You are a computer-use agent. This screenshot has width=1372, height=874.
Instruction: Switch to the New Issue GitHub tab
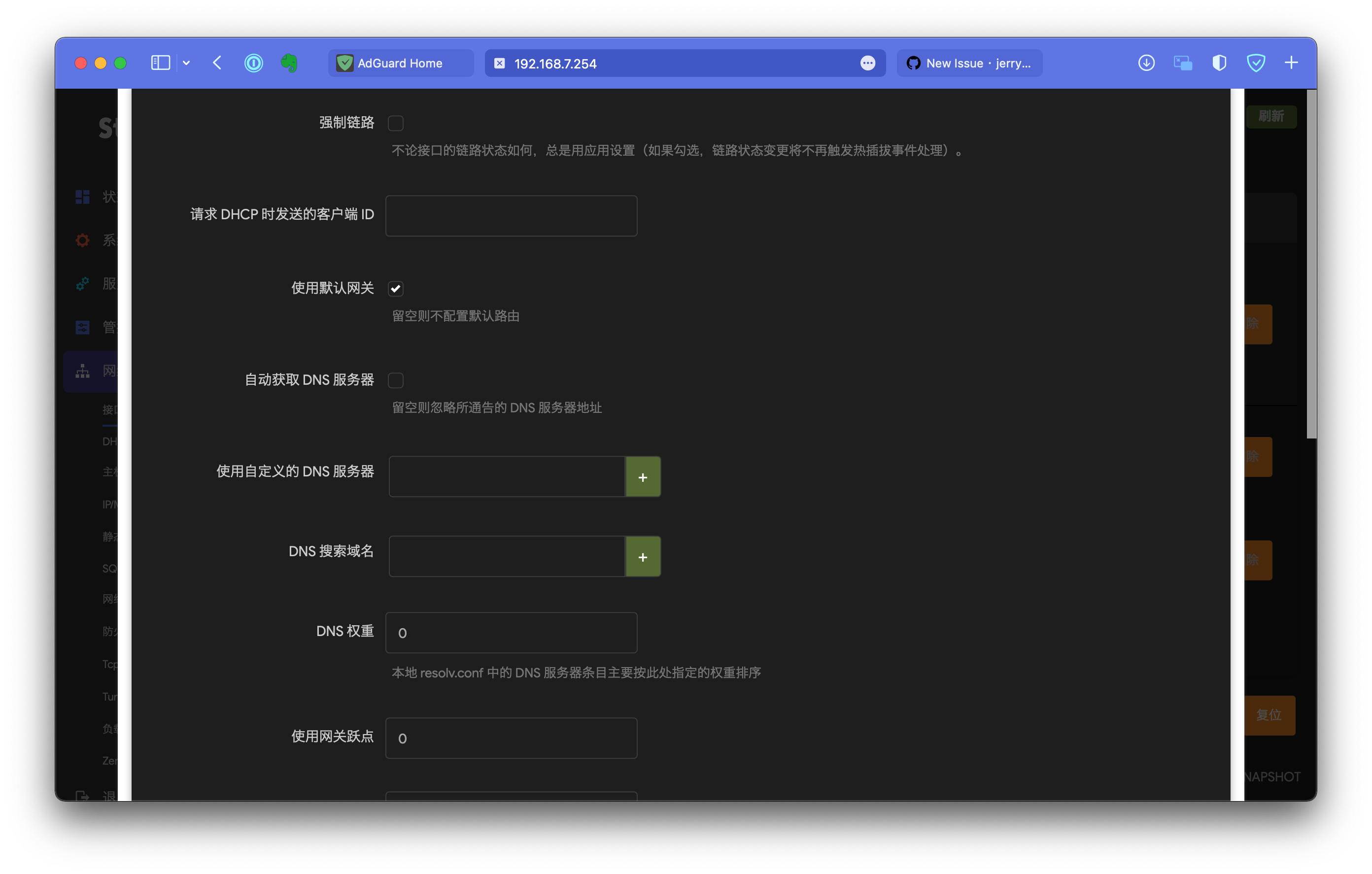pos(970,63)
